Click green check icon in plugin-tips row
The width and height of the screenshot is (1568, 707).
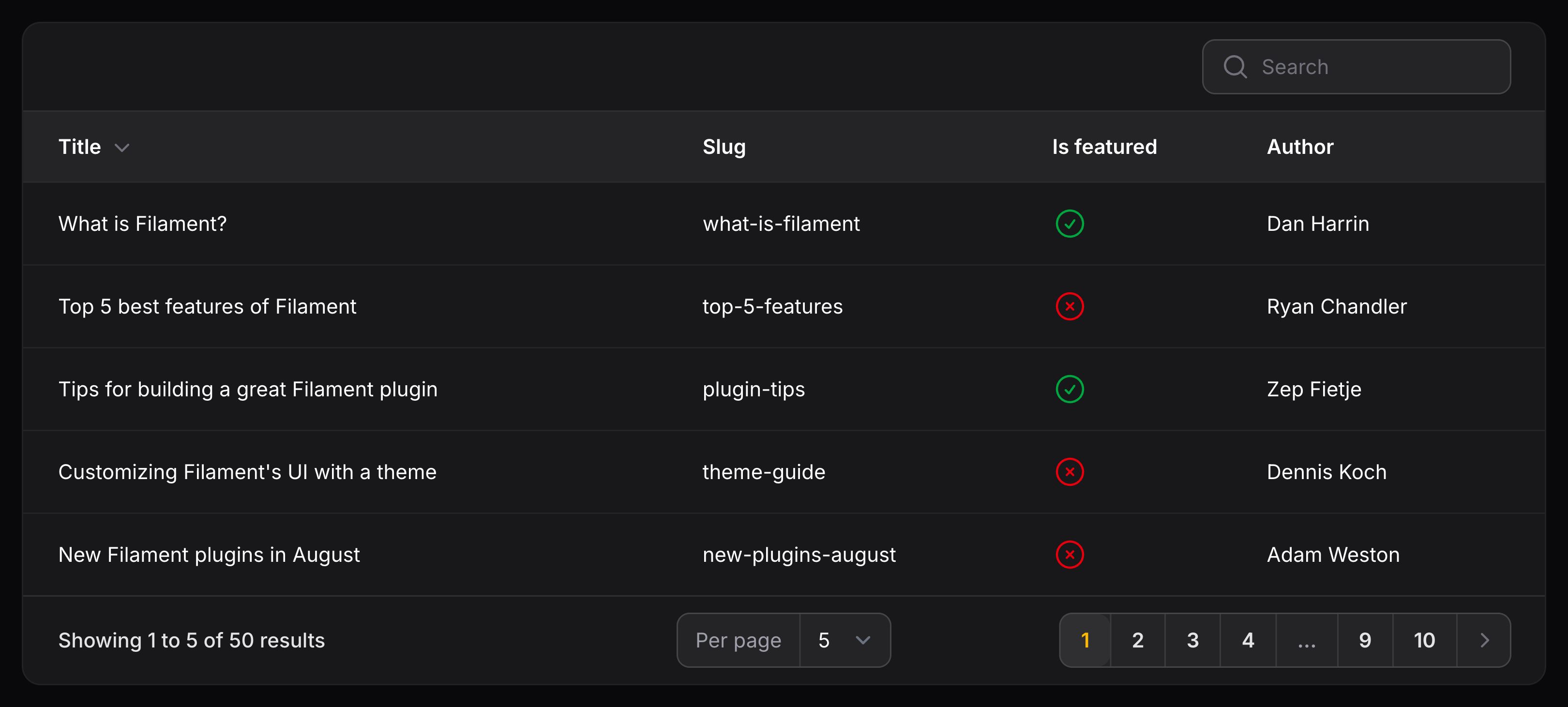(1070, 390)
